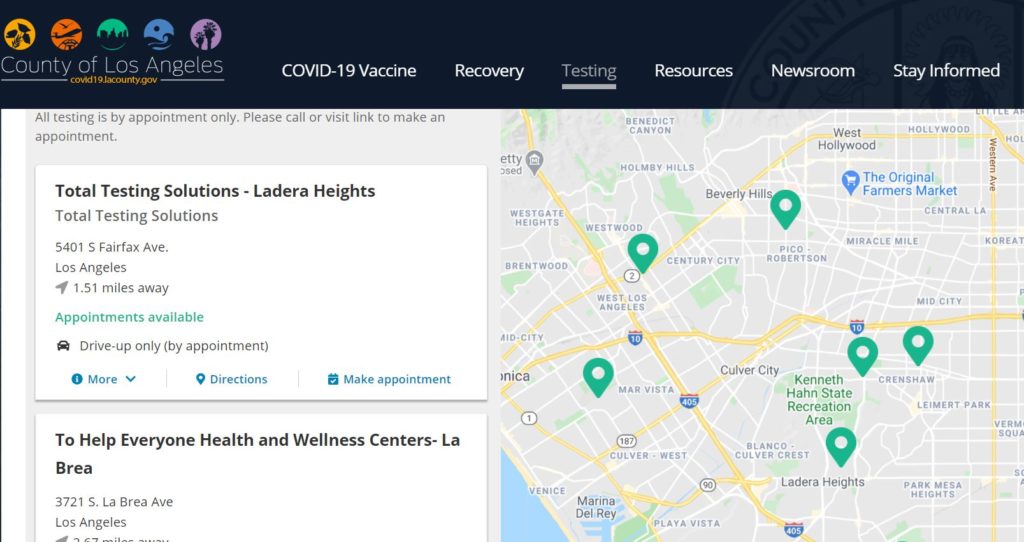Click the blue wave county logo icon

(159, 35)
